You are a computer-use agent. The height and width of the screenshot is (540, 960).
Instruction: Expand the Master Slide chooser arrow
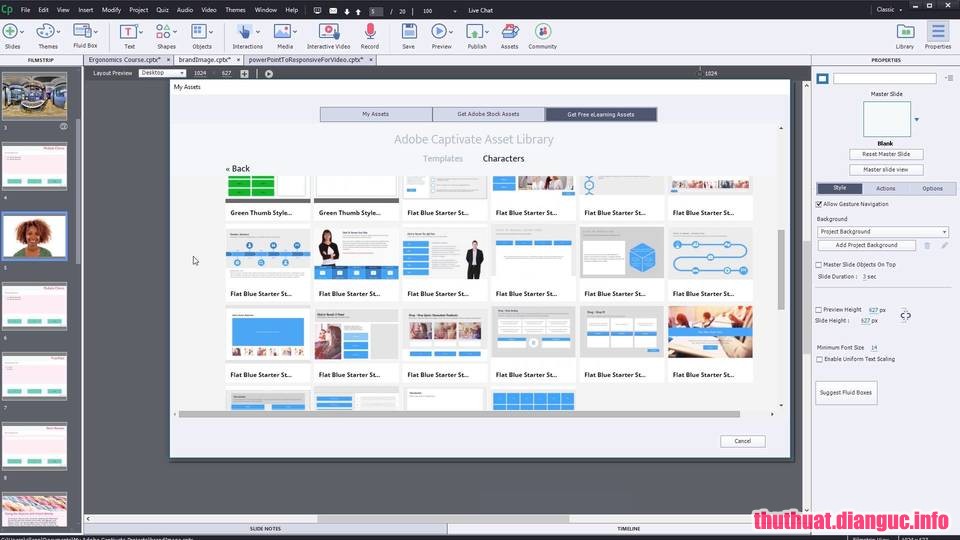tap(917, 119)
